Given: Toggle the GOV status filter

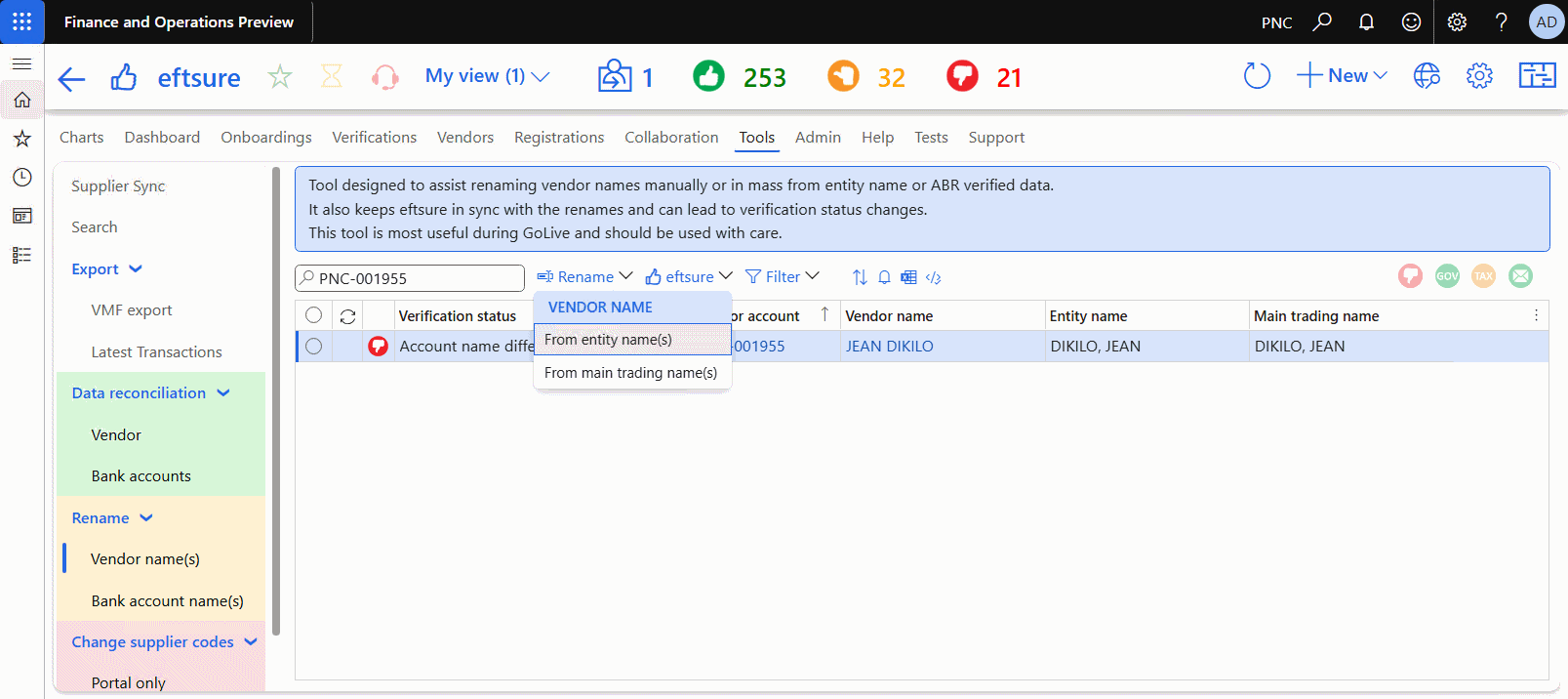Looking at the screenshot, I should [x=1447, y=276].
